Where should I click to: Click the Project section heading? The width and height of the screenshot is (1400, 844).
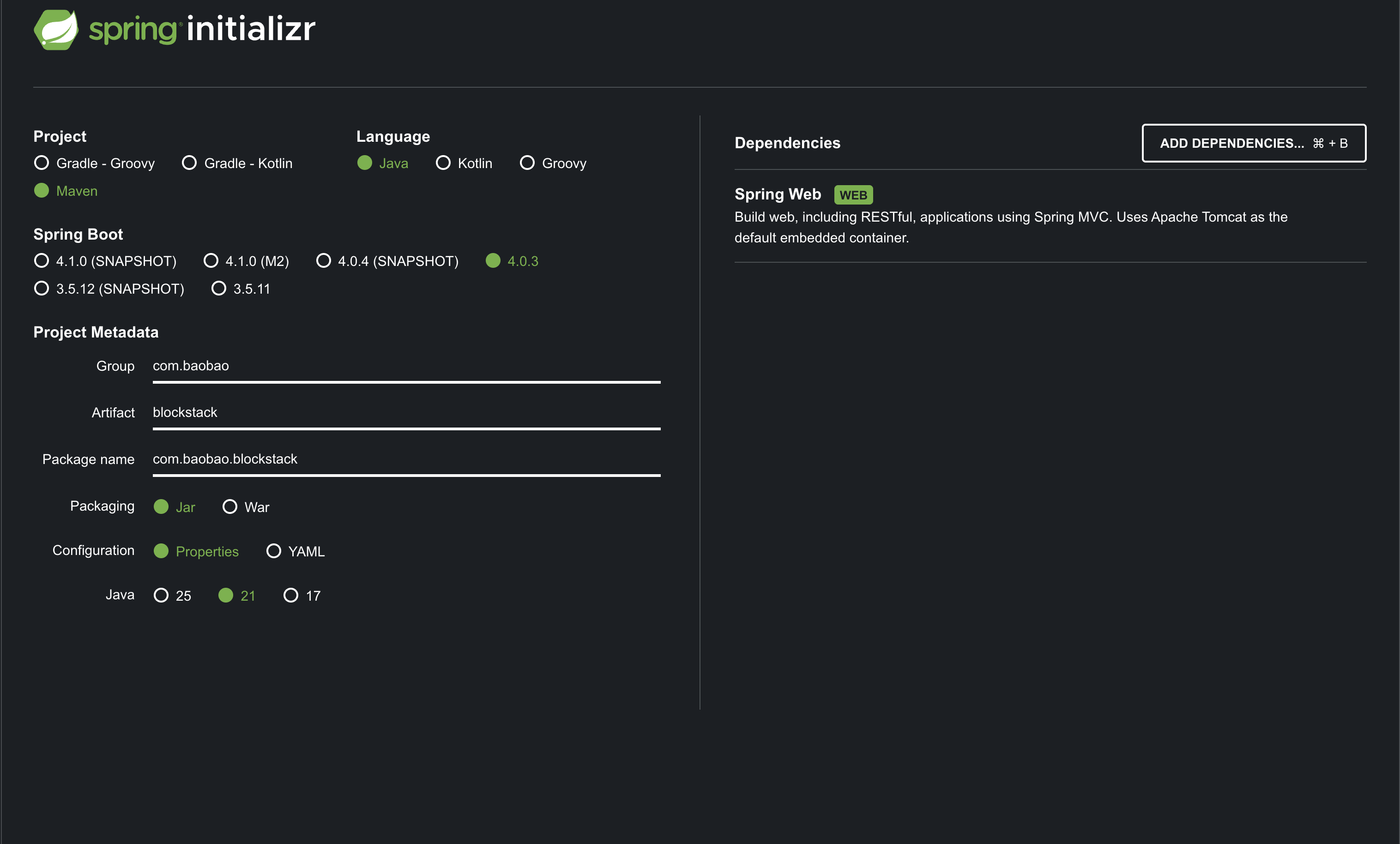pyautogui.click(x=60, y=136)
